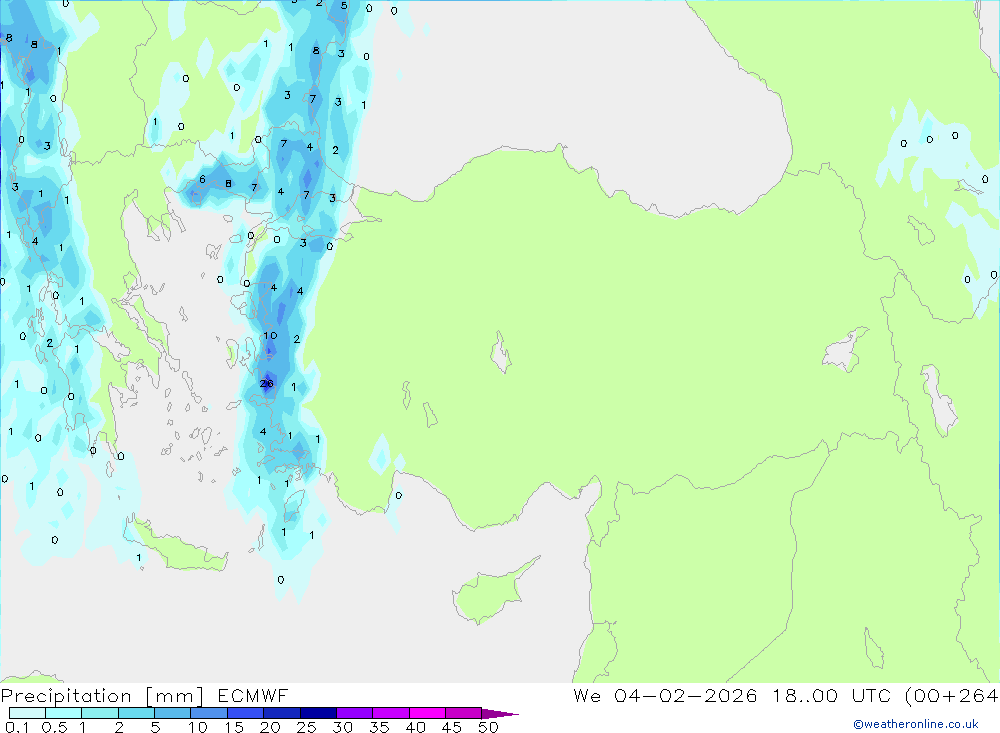Click legend scale label "15"
The image size is (1000, 733).
(234, 727)
